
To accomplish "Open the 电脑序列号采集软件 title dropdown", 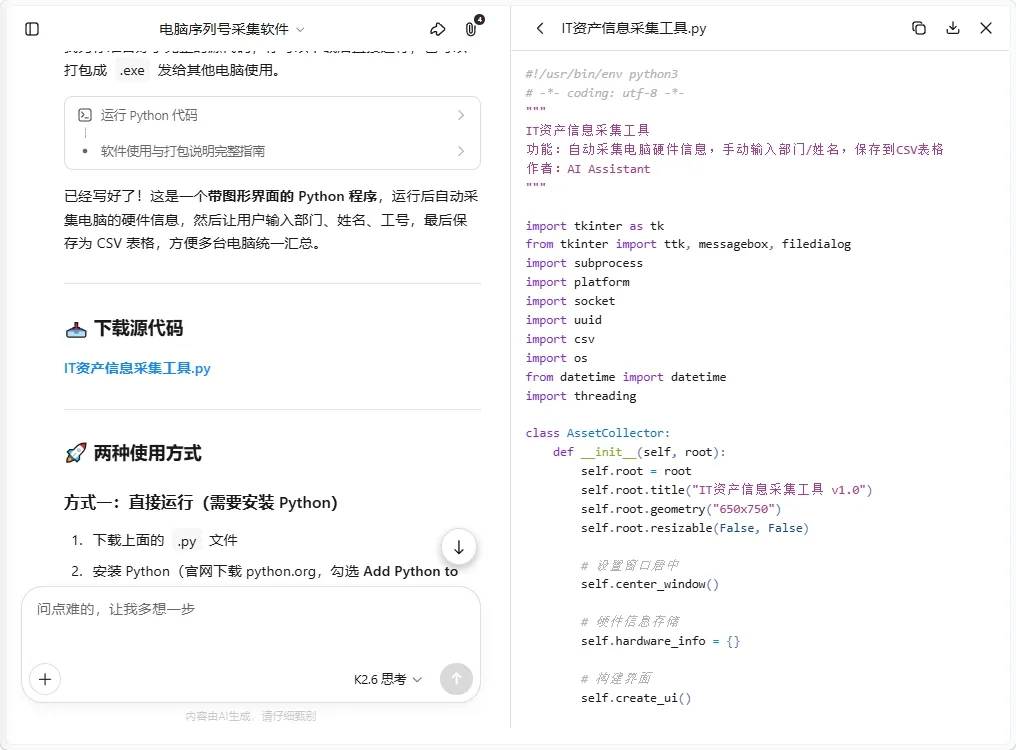I will (231, 29).
